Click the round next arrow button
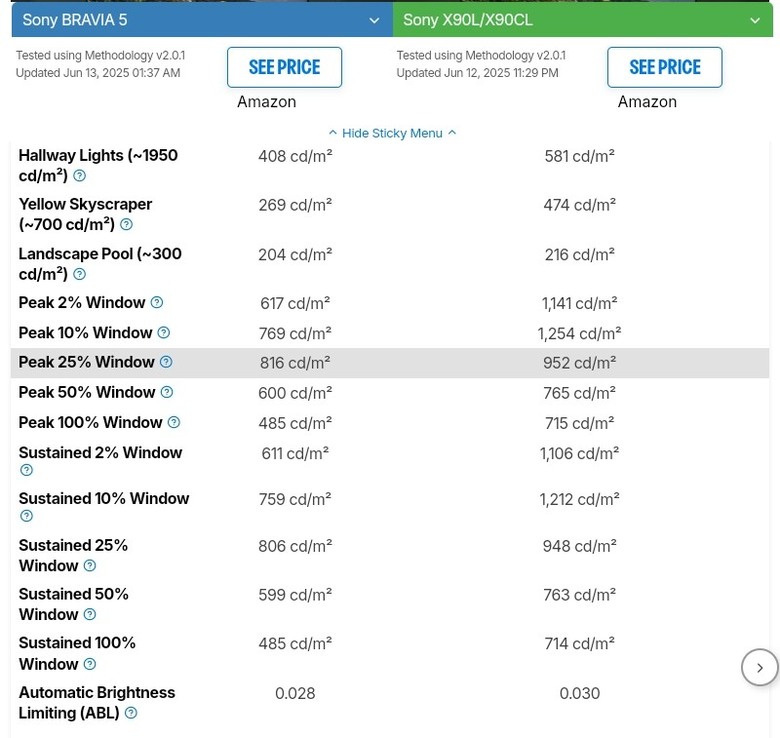 point(759,667)
